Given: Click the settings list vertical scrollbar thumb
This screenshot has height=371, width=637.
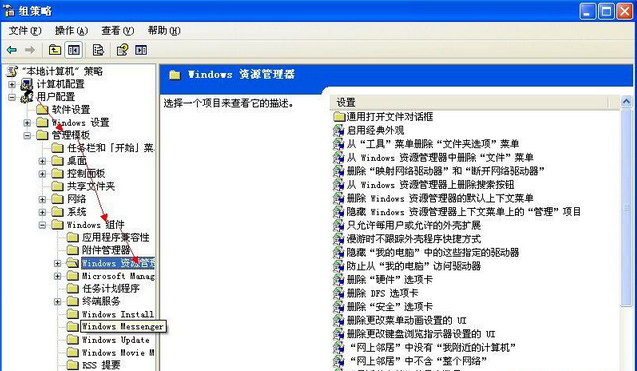Looking at the screenshot, I should [x=626, y=207].
